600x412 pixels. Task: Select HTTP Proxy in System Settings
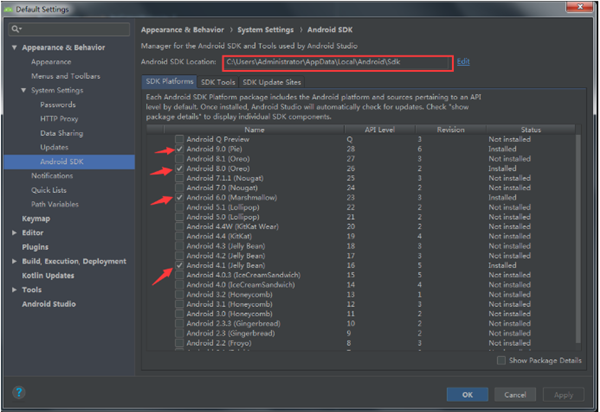56,118
